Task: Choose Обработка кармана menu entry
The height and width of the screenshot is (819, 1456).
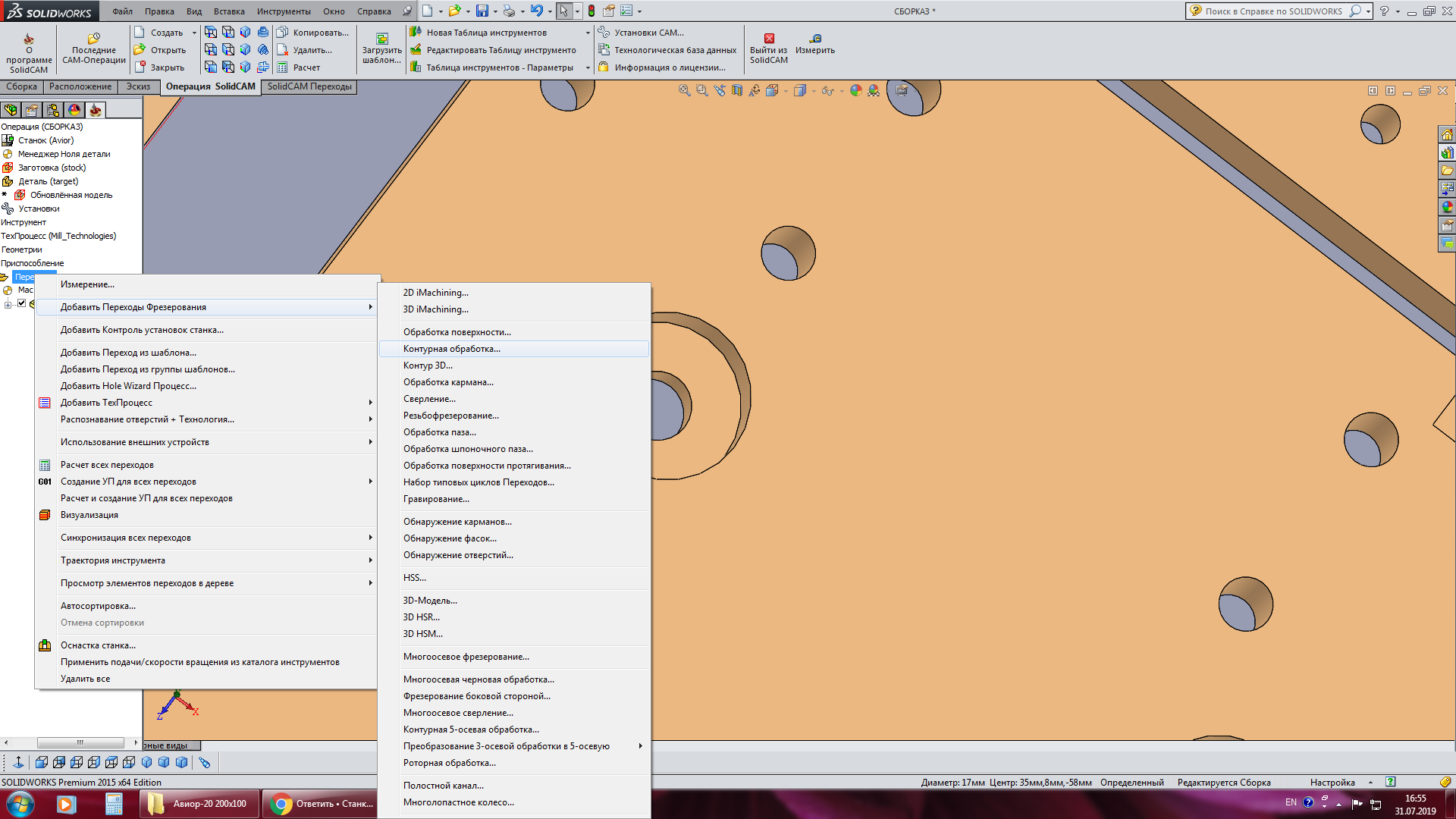Action: click(448, 382)
